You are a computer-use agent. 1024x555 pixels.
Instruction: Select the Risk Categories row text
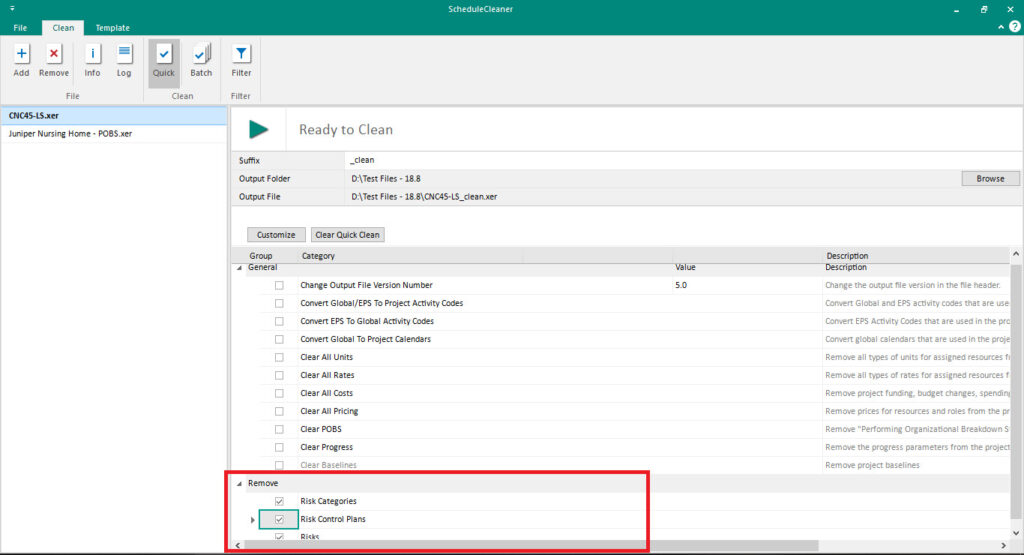[x=328, y=501]
